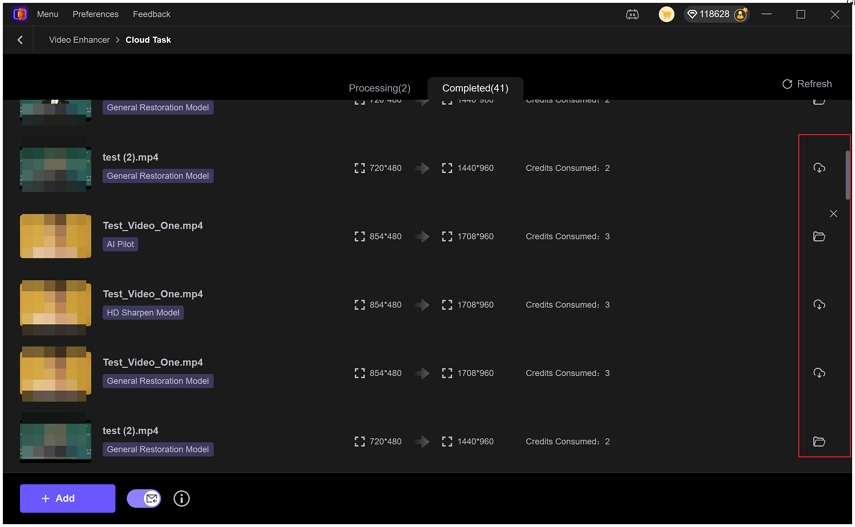Select the Completed(41) tab
855x527 pixels.
pyautogui.click(x=475, y=88)
